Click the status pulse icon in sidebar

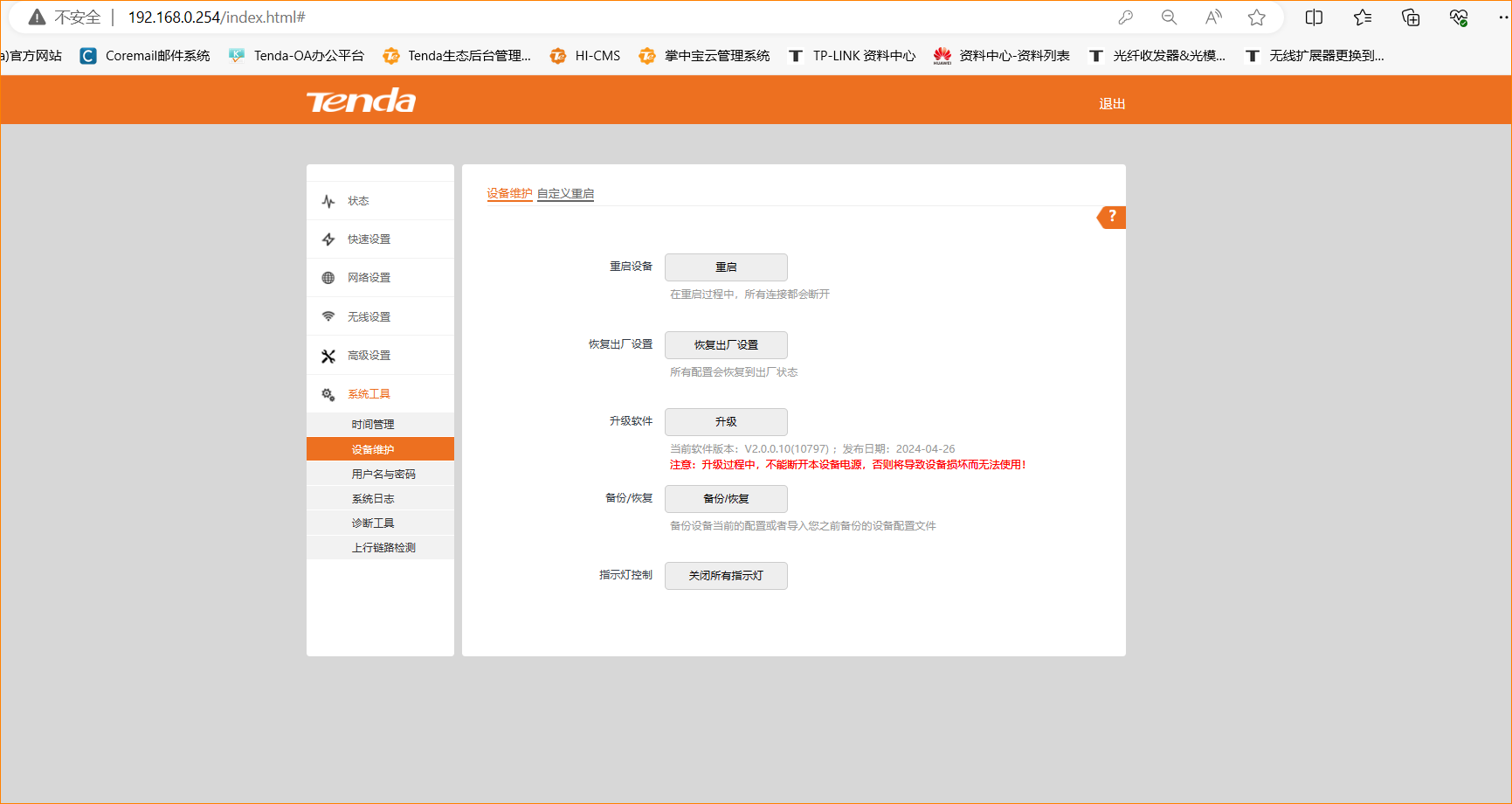[328, 201]
